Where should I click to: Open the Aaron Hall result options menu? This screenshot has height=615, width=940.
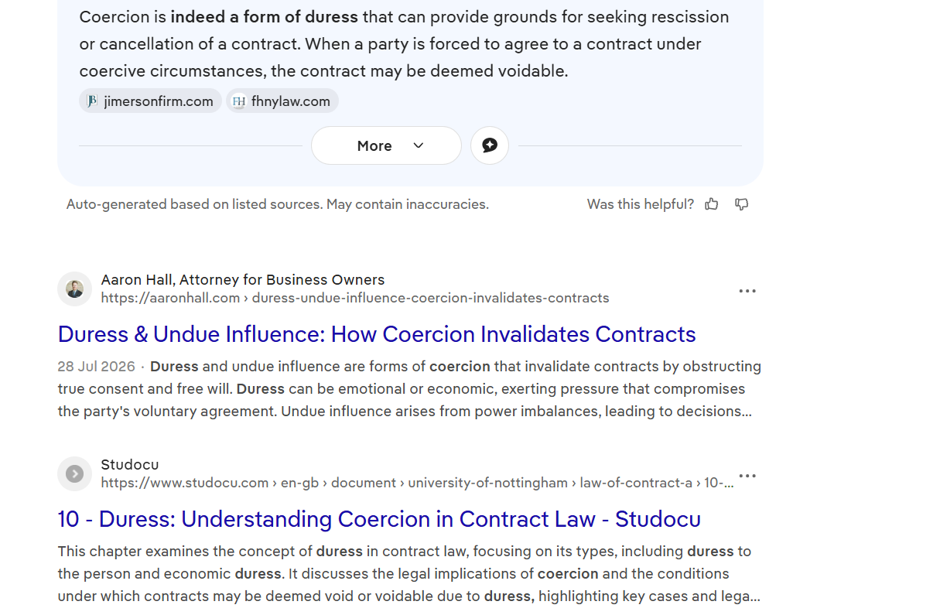pos(747,291)
